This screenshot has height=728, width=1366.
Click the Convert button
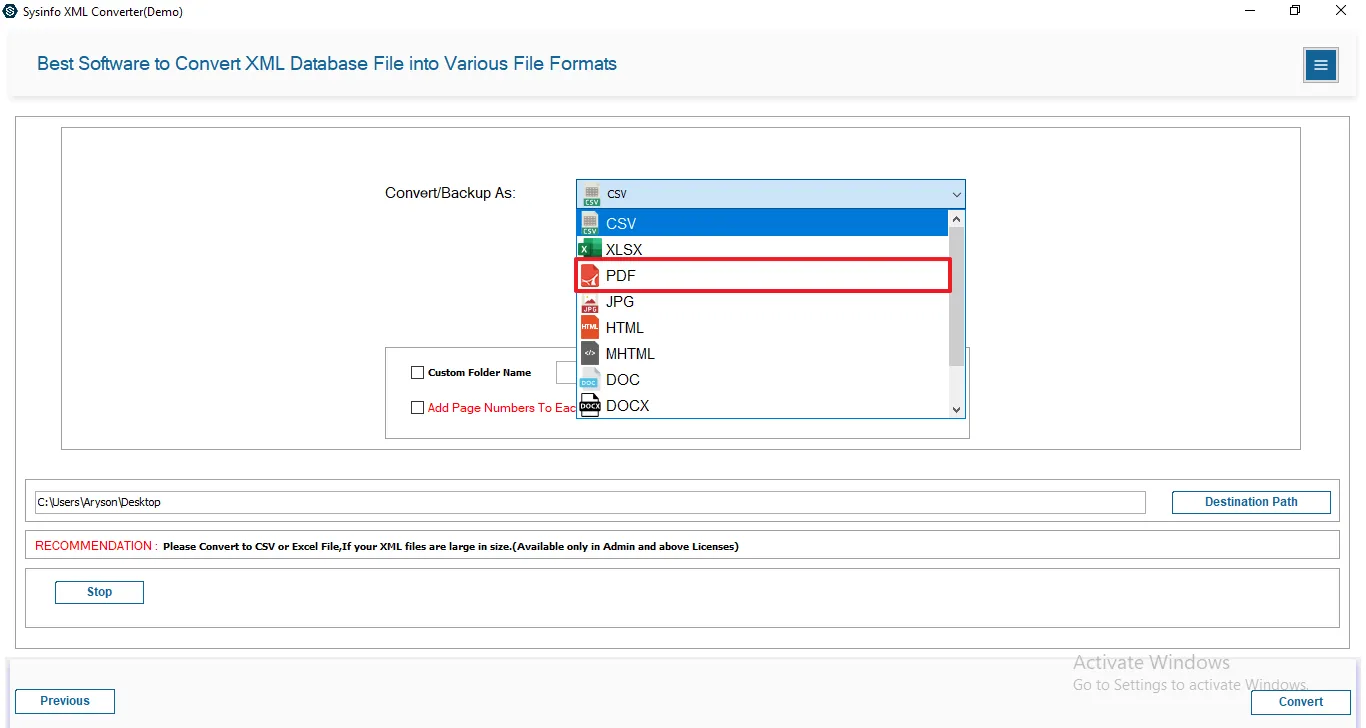pyautogui.click(x=1301, y=702)
